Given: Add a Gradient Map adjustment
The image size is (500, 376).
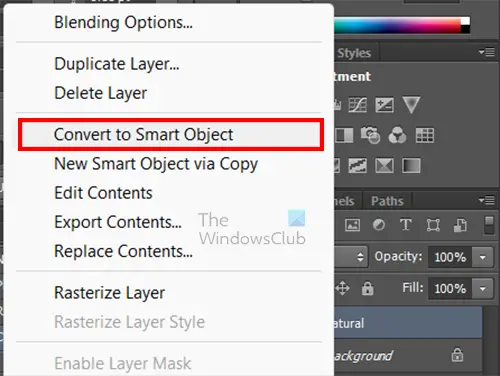Looking at the screenshot, I should 411,165.
